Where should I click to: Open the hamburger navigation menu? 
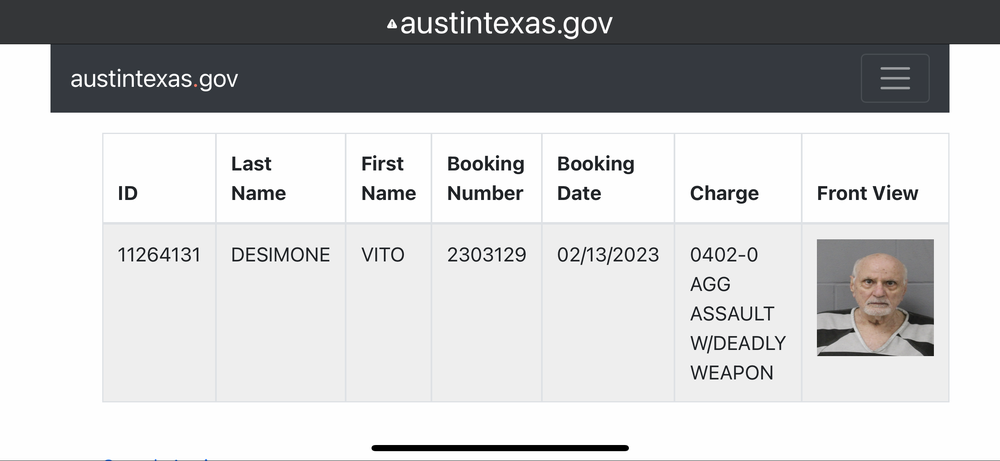(x=895, y=78)
